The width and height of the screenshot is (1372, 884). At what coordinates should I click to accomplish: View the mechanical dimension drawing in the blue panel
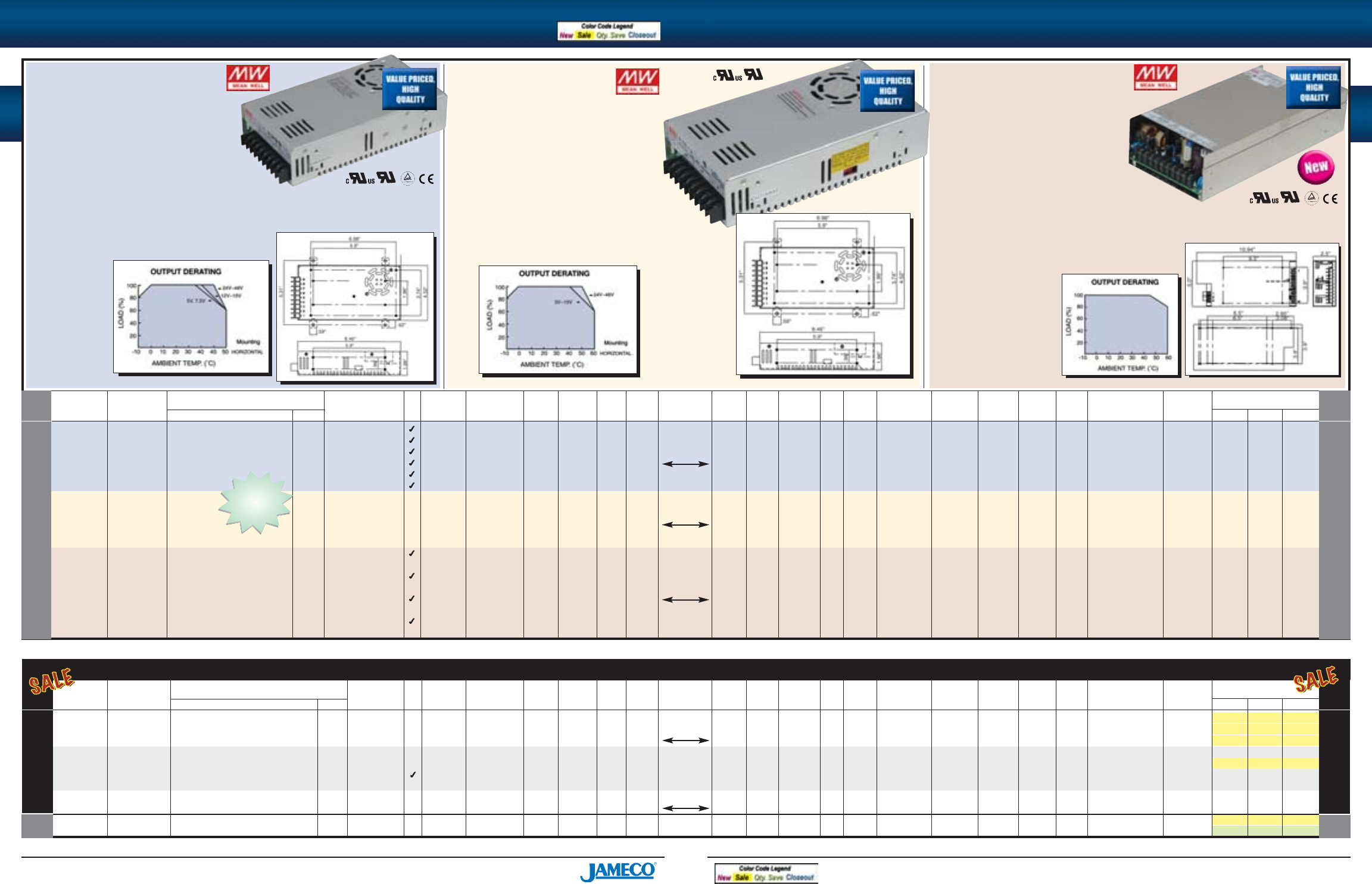pyautogui.click(x=355, y=306)
